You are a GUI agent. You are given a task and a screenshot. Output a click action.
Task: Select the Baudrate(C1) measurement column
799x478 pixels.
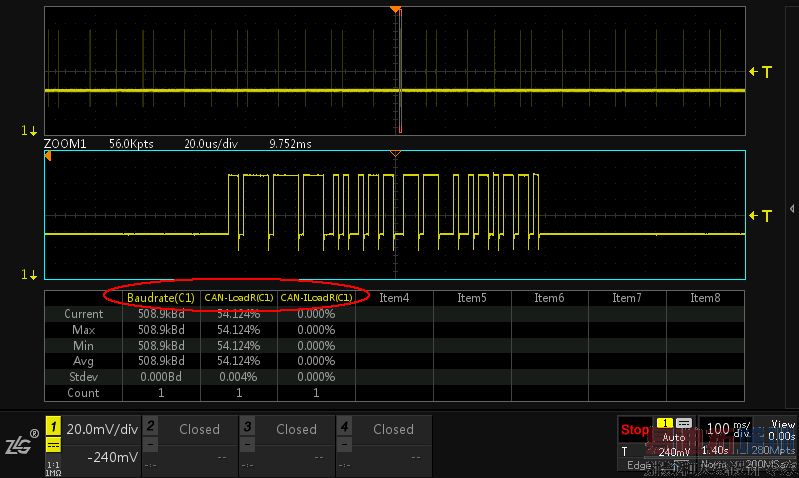click(x=160, y=298)
